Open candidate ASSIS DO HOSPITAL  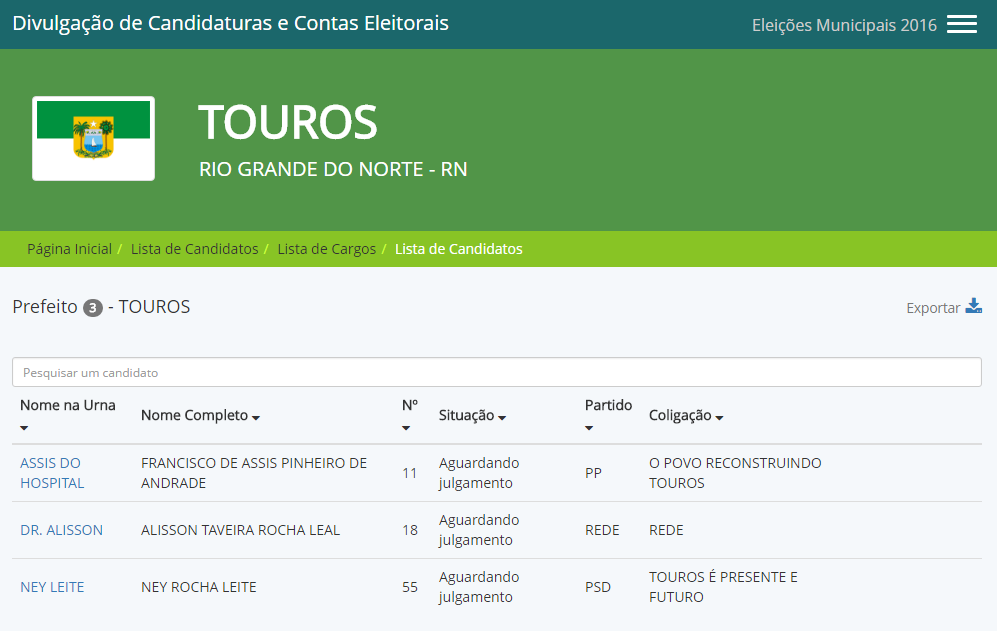click(x=52, y=473)
